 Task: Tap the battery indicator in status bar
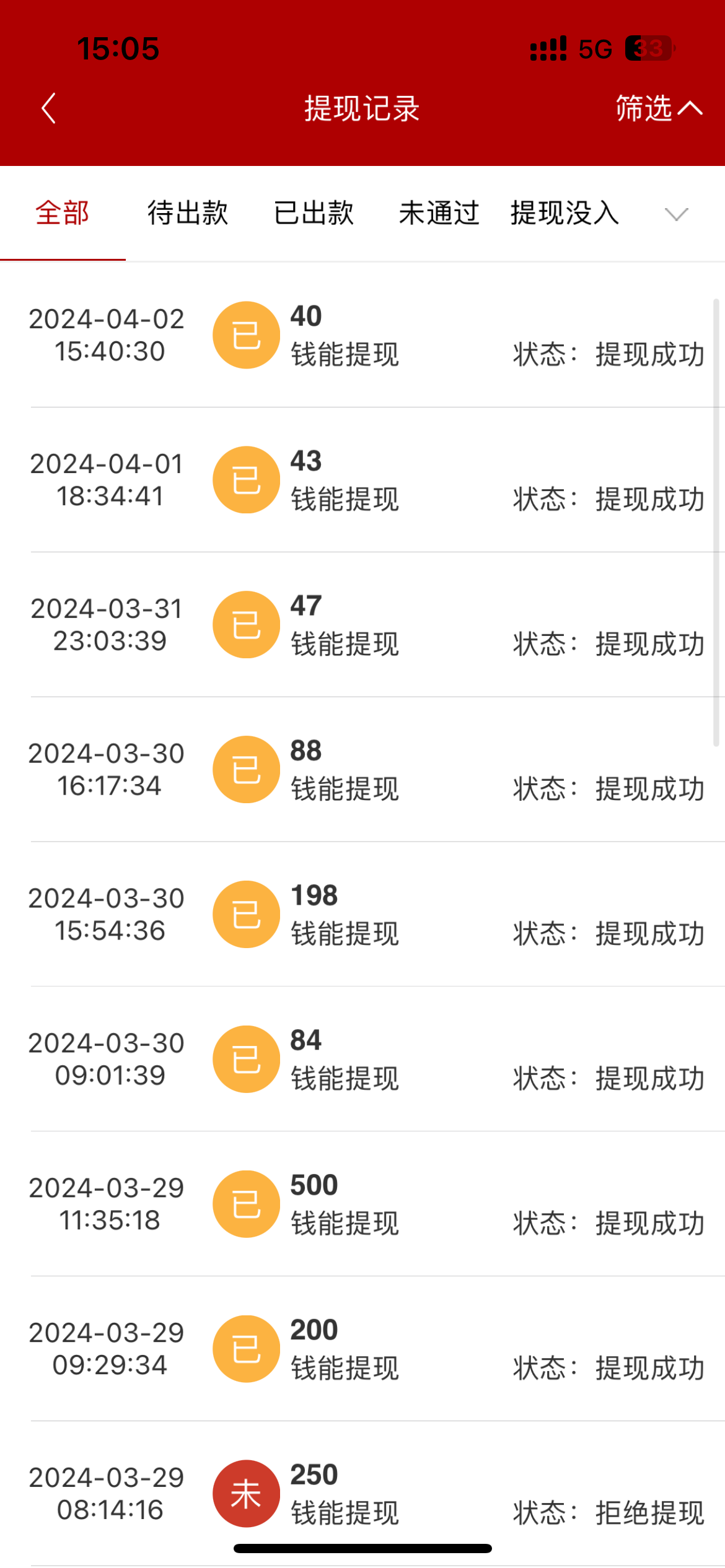pyautogui.click(x=649, y=48)
